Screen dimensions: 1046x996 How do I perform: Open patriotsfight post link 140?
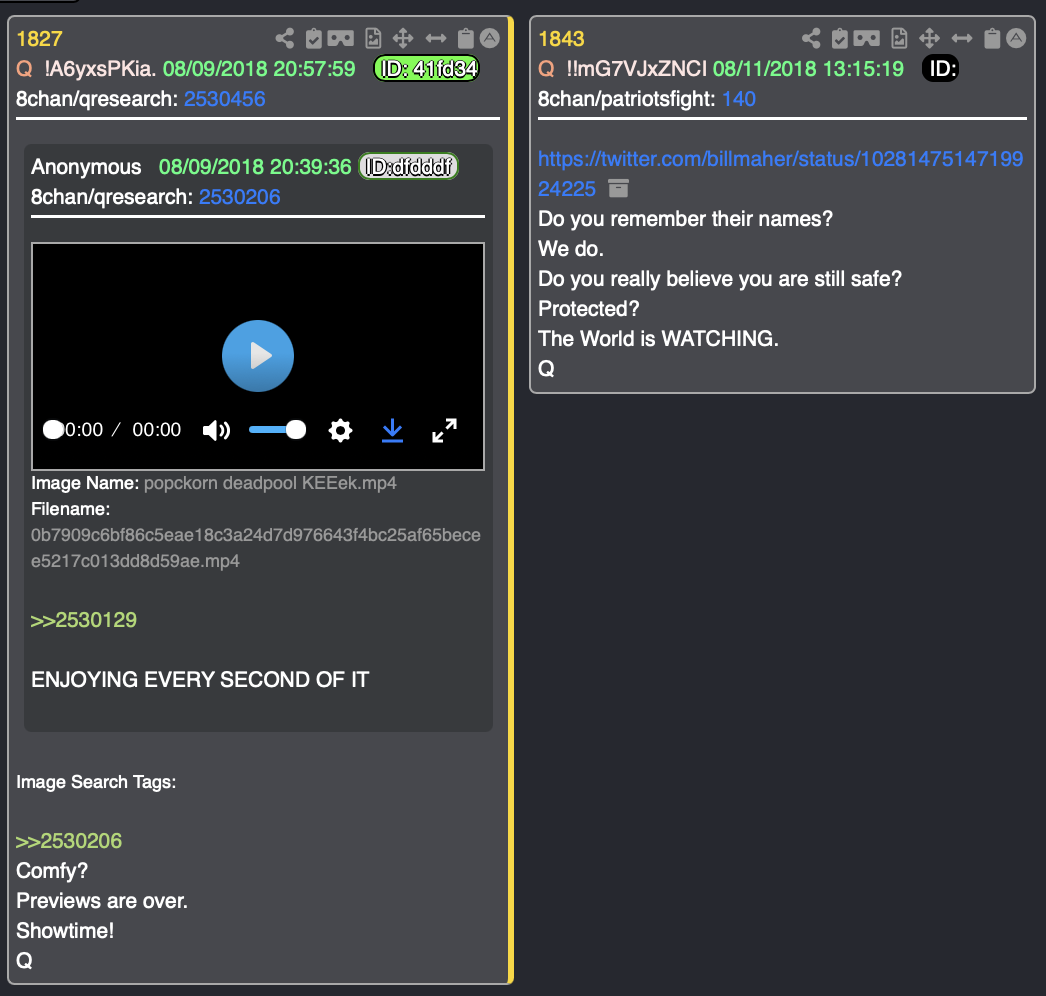coord(738,99)
